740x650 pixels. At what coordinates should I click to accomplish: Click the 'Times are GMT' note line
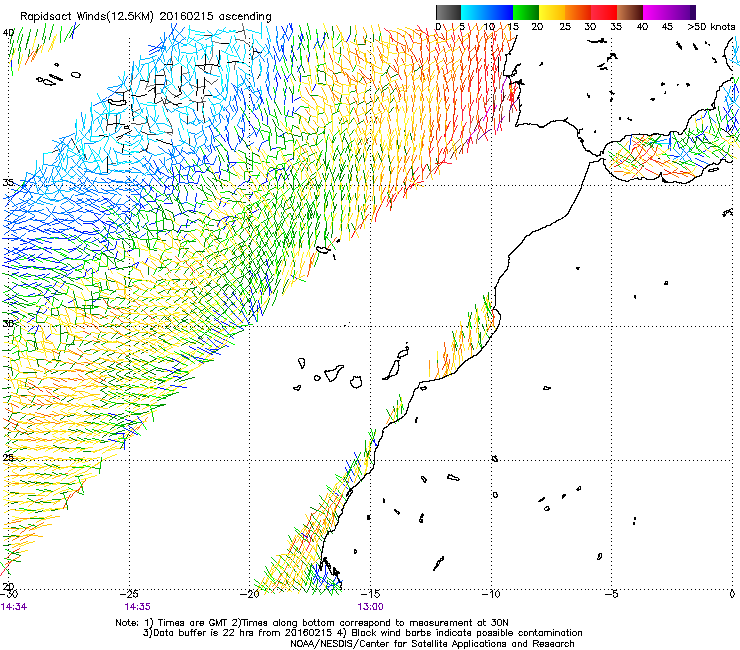[x=312, y=623]
